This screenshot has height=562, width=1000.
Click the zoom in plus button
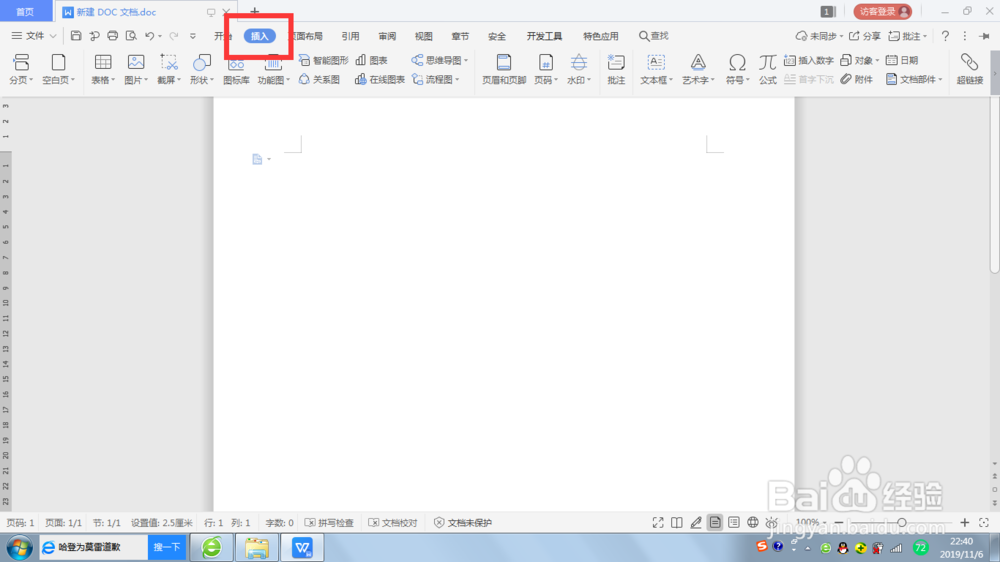point(964,522)
